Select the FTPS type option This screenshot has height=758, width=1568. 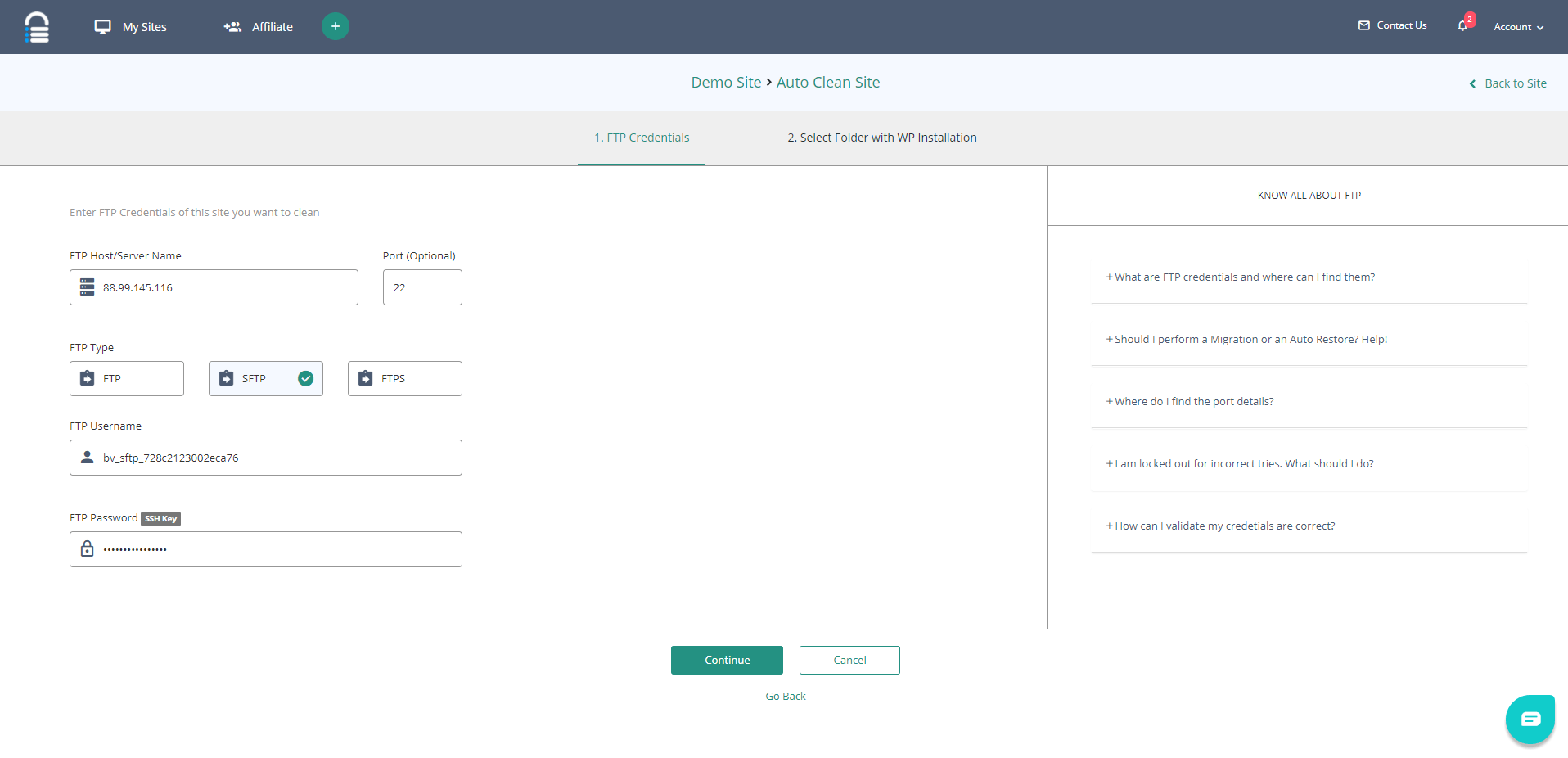tap(404, 378)
